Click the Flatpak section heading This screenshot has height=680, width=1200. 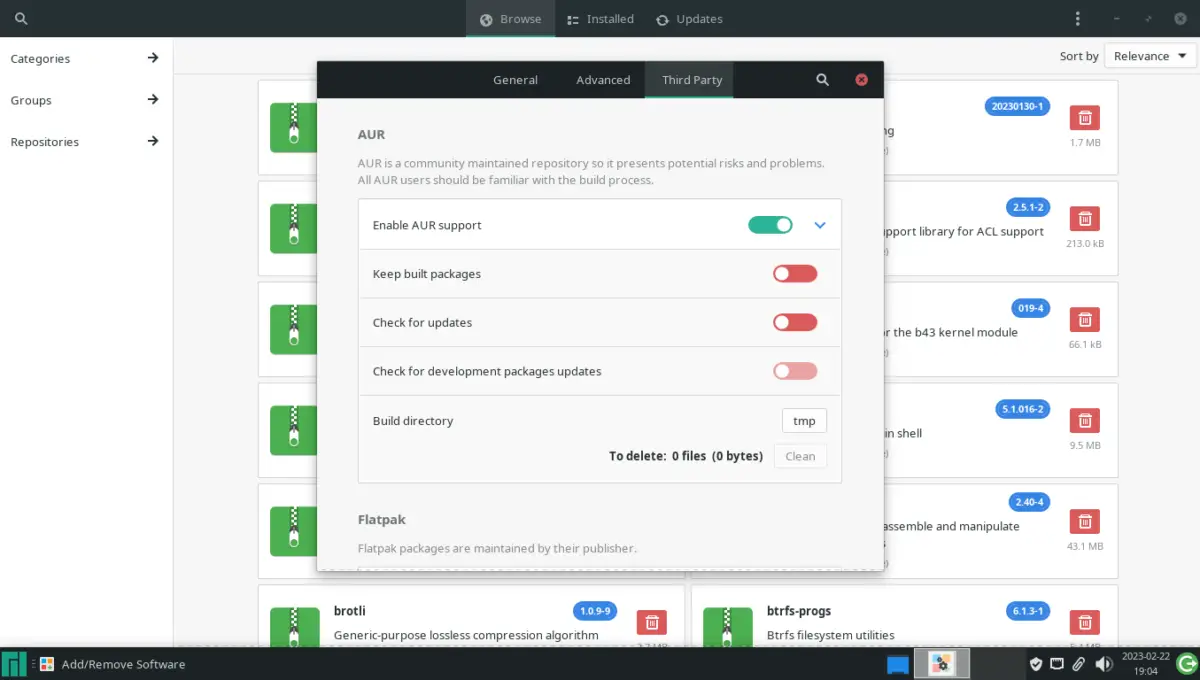coord(382,520)
